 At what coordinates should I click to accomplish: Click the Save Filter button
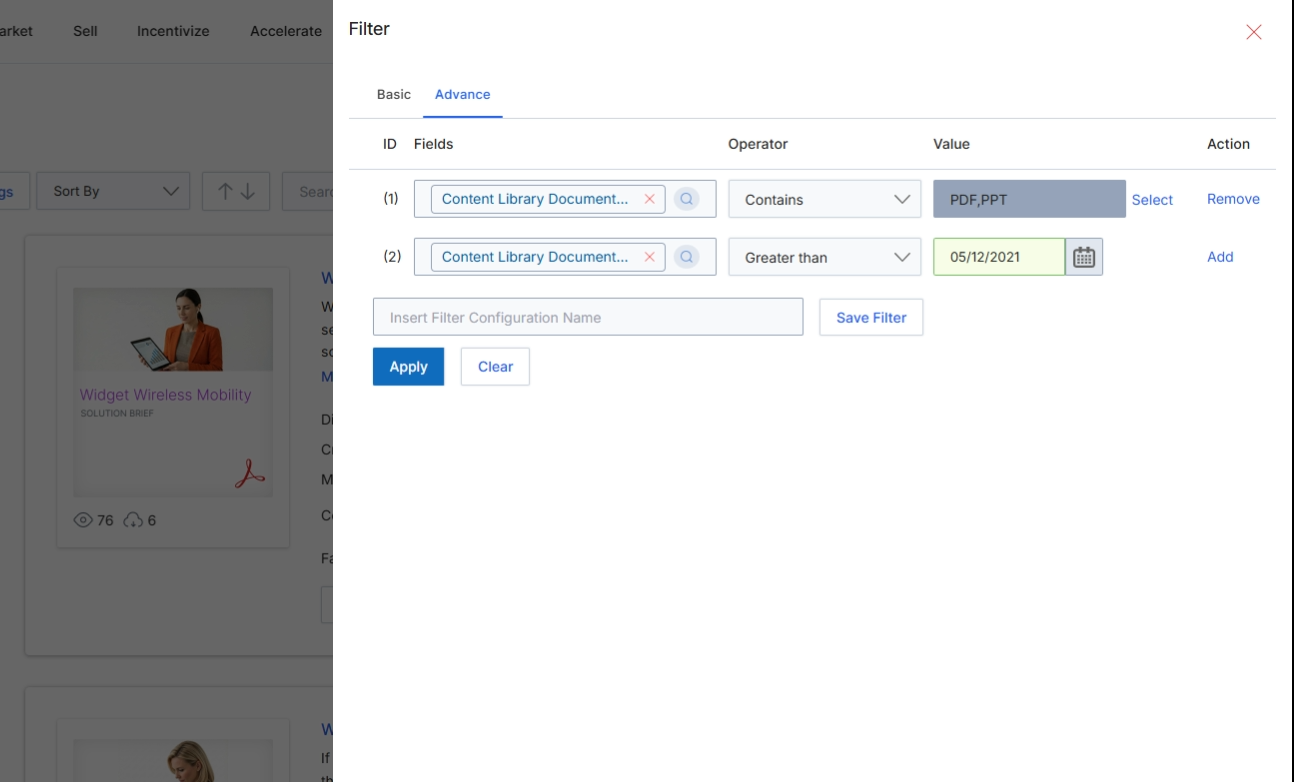point(871,317)
